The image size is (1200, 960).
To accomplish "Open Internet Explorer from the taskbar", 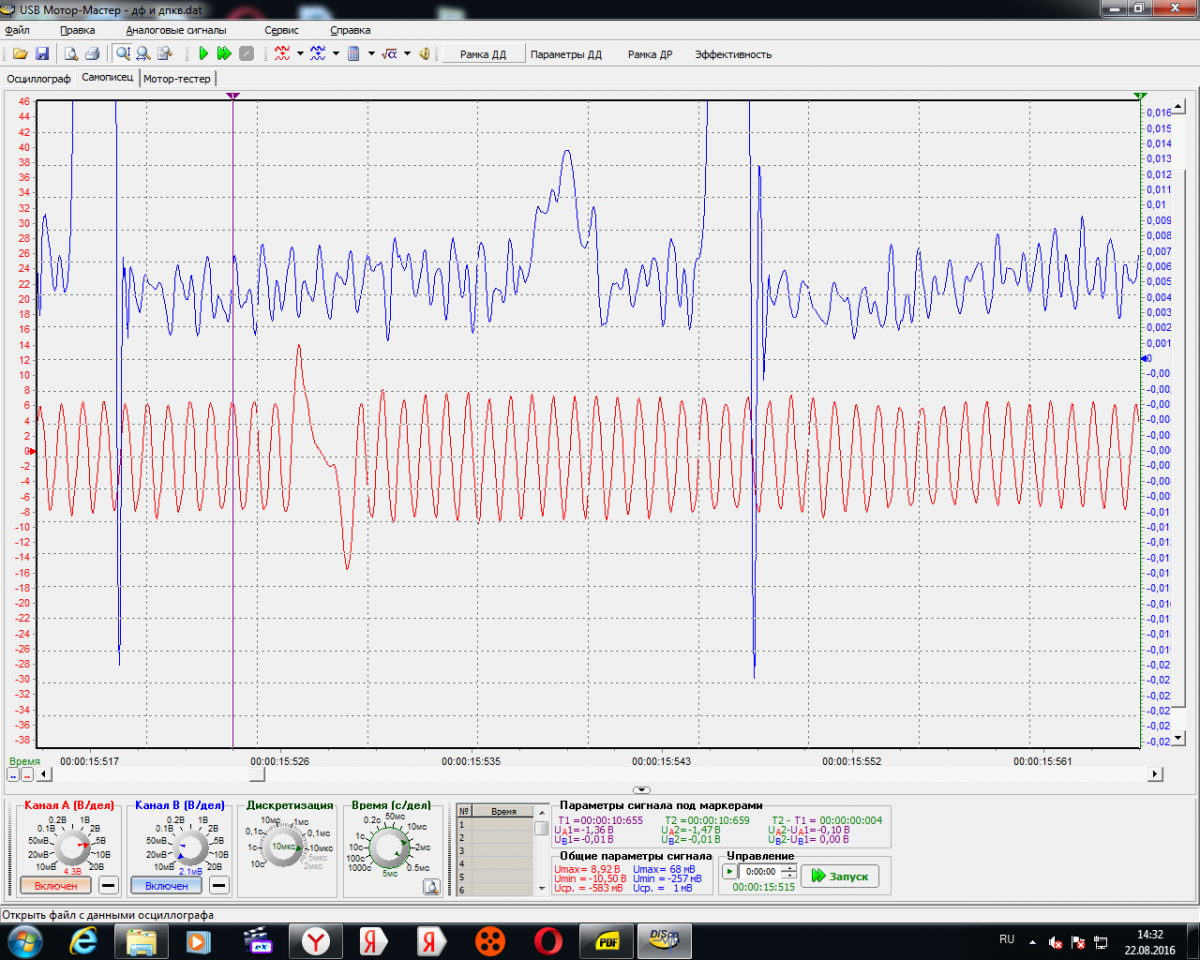I will pos(85,940).
